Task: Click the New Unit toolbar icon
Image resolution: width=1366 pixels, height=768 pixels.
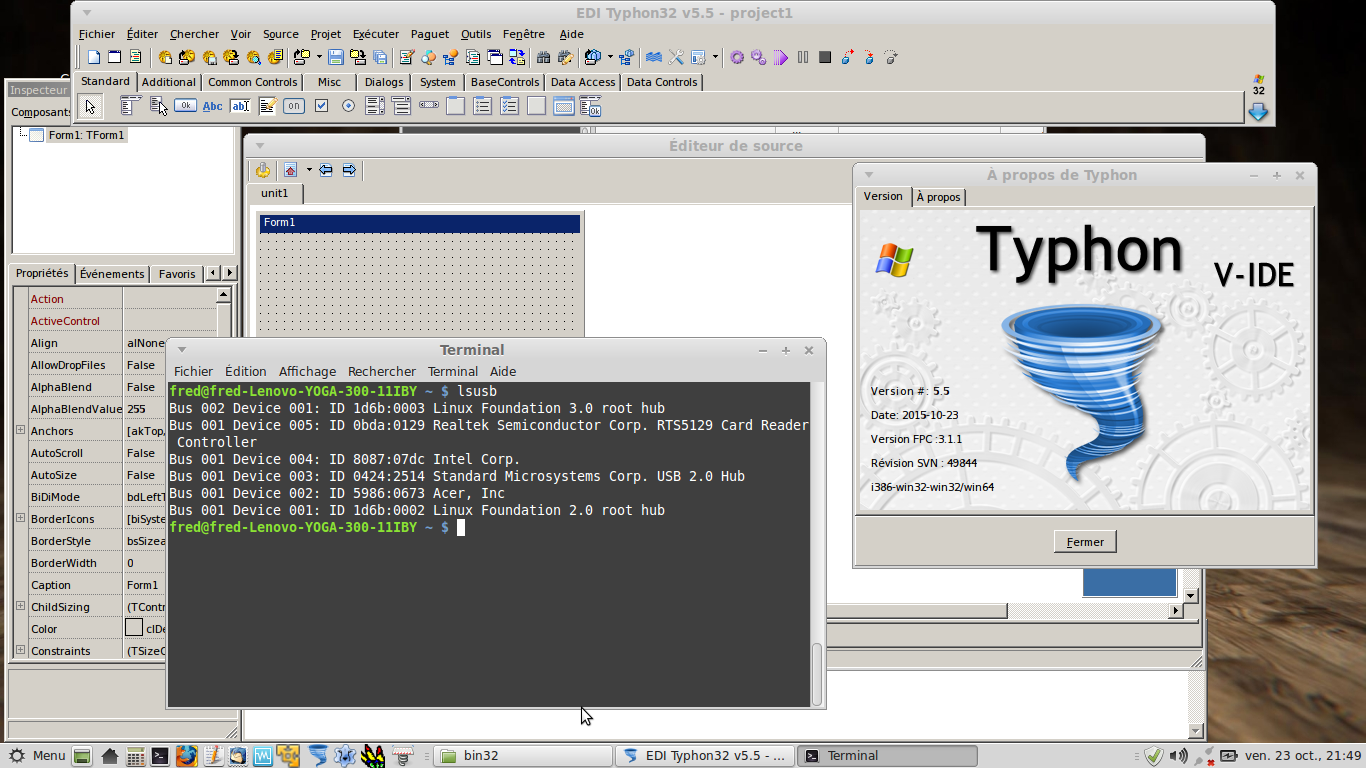Action: pos(94,57)
